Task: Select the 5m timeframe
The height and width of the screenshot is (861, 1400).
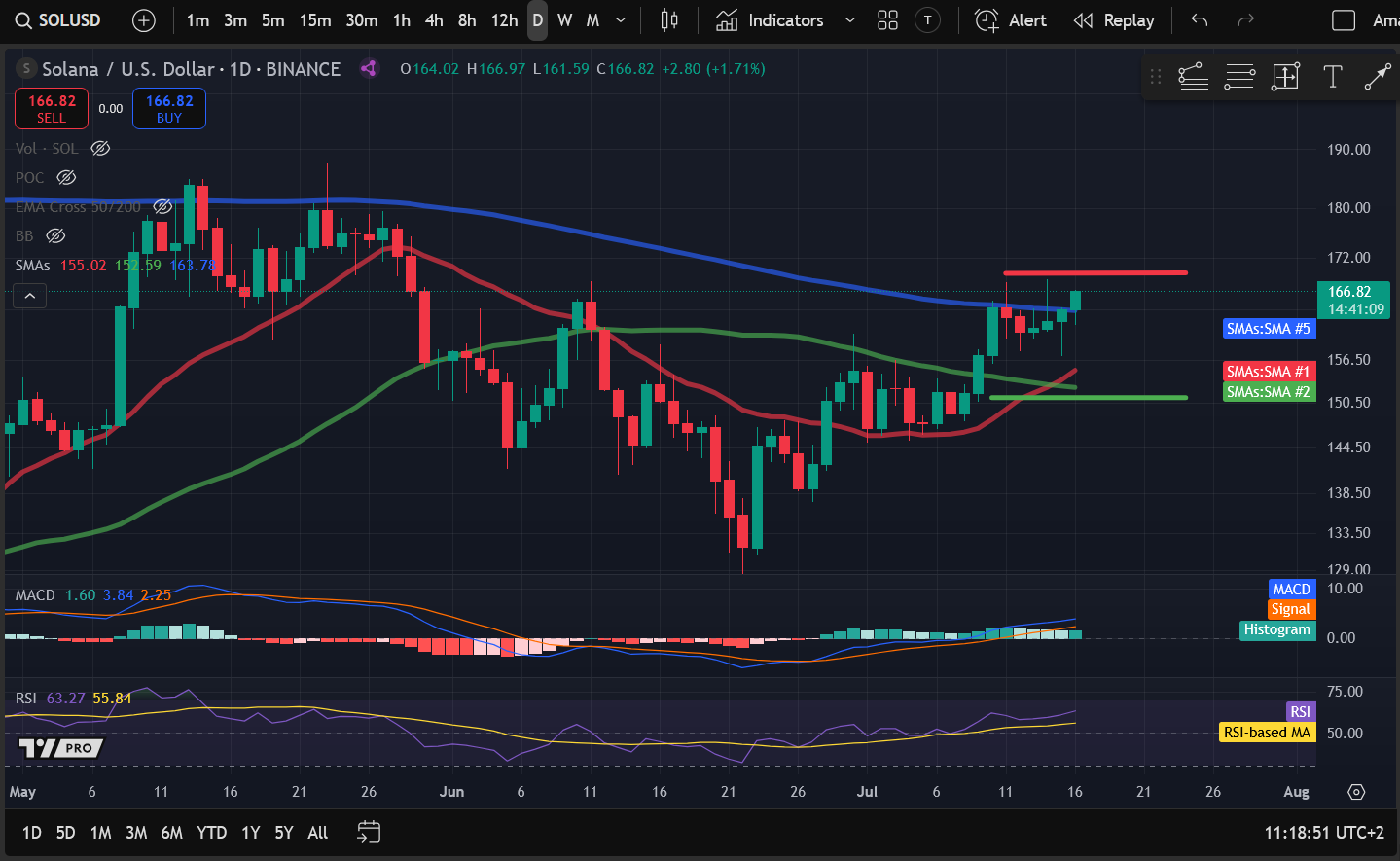Action: point(273,20)
